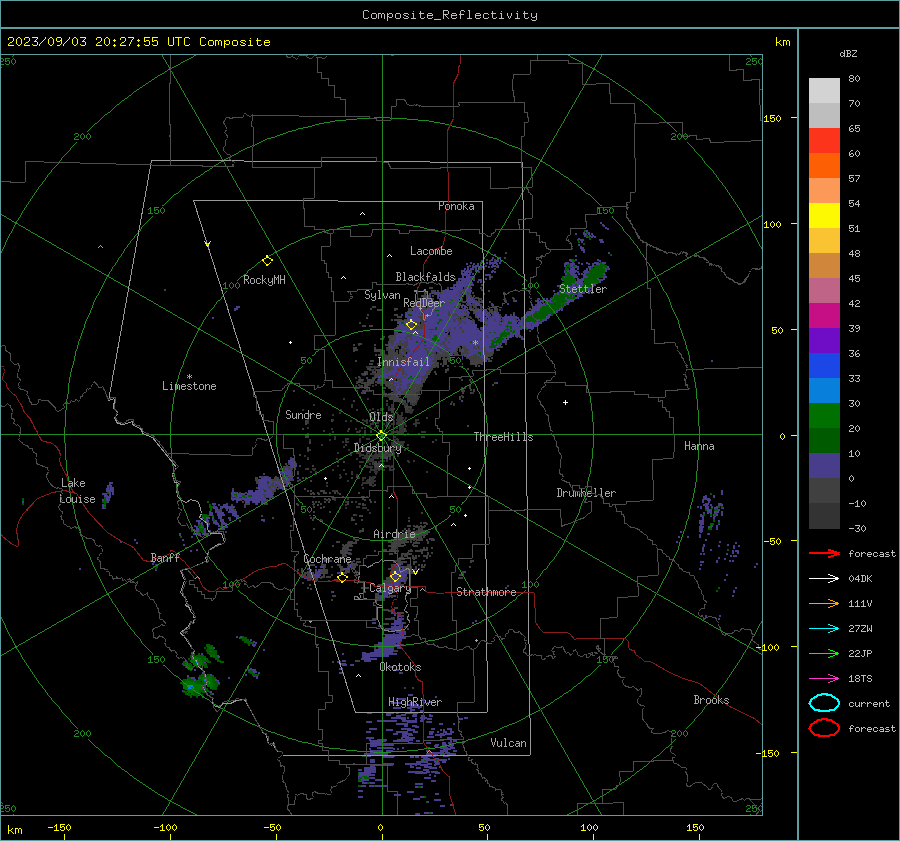Click the red forecast arrow legend icon

[824, 553]
